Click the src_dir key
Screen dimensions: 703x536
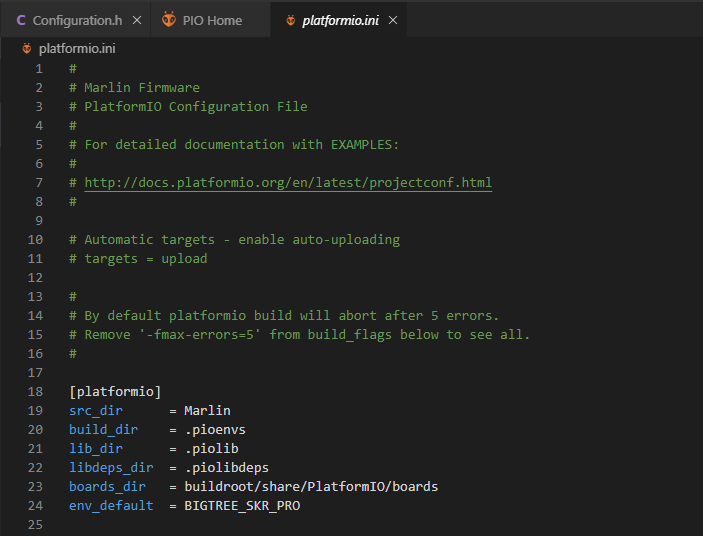[x=96, y=411]
